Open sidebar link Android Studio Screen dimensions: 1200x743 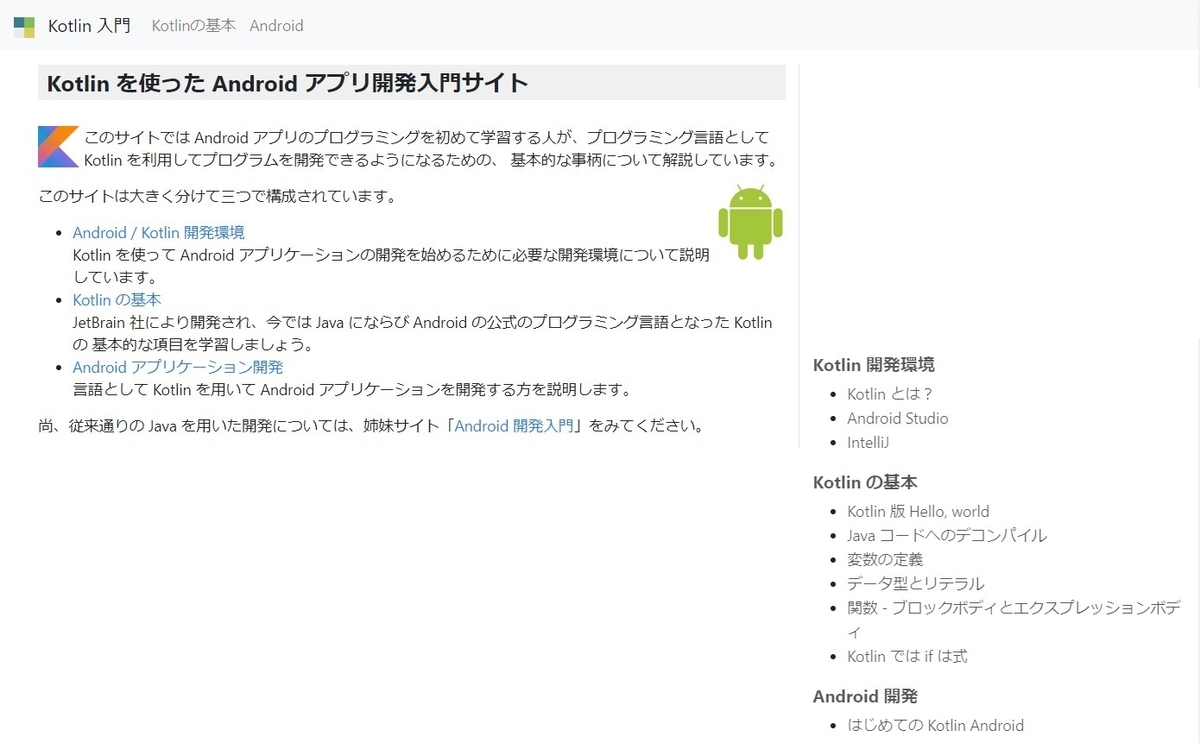(x=898, y=418)
